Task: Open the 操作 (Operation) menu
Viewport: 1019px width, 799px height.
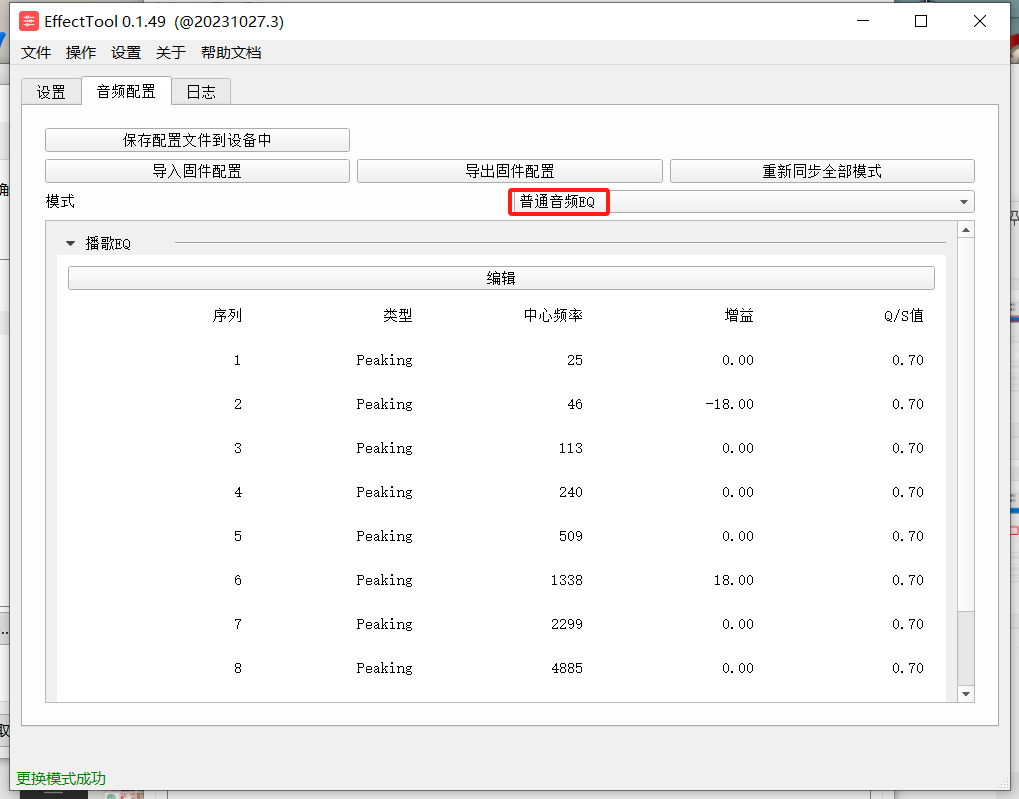Action: click(x=80, y=52)
